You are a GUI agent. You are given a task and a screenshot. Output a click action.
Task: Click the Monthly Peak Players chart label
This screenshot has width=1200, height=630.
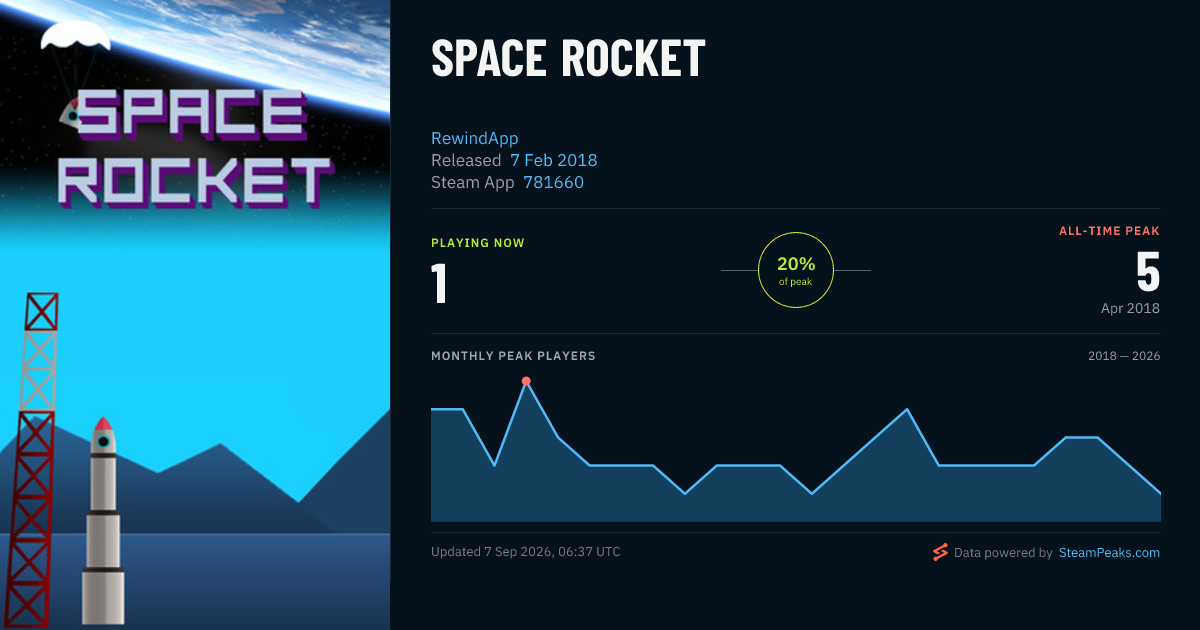(513, 356)
